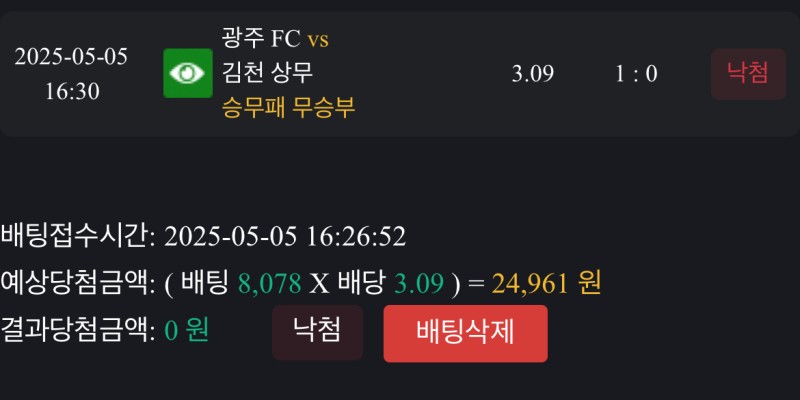The width and height of the screenshot is (800, 400).
Task: Click the 낙첨 status badge in match row
Action: (x=748, y=73)
